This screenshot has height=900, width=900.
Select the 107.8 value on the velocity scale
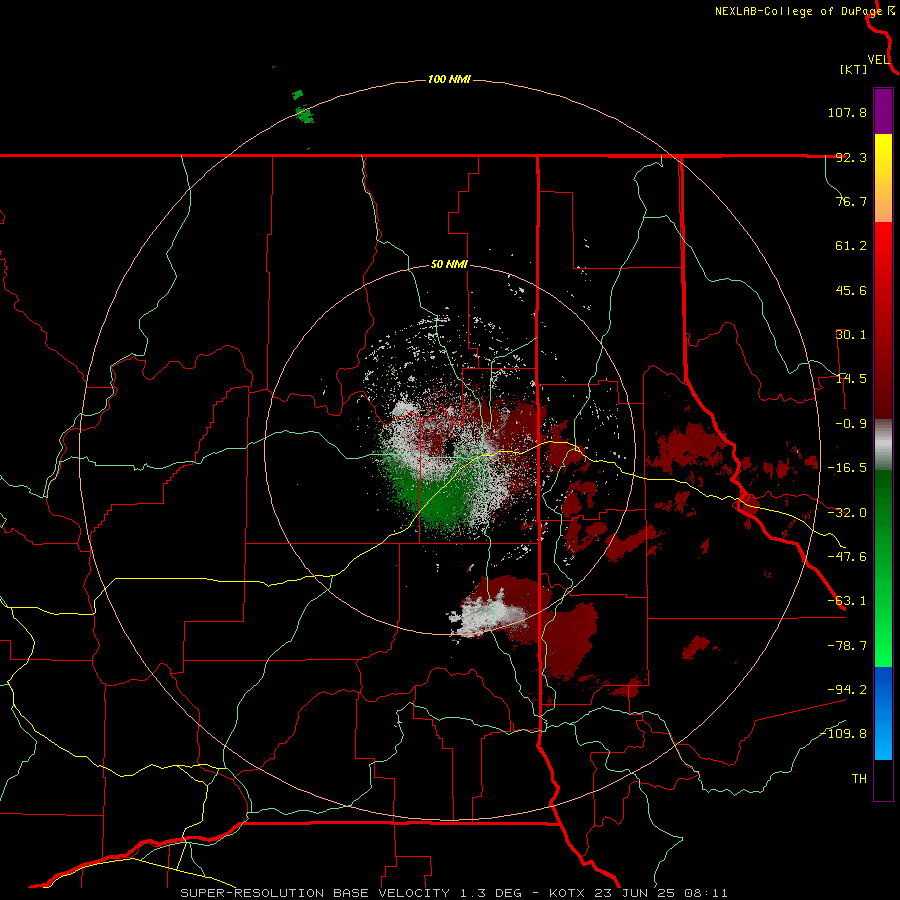click(847, 112)
